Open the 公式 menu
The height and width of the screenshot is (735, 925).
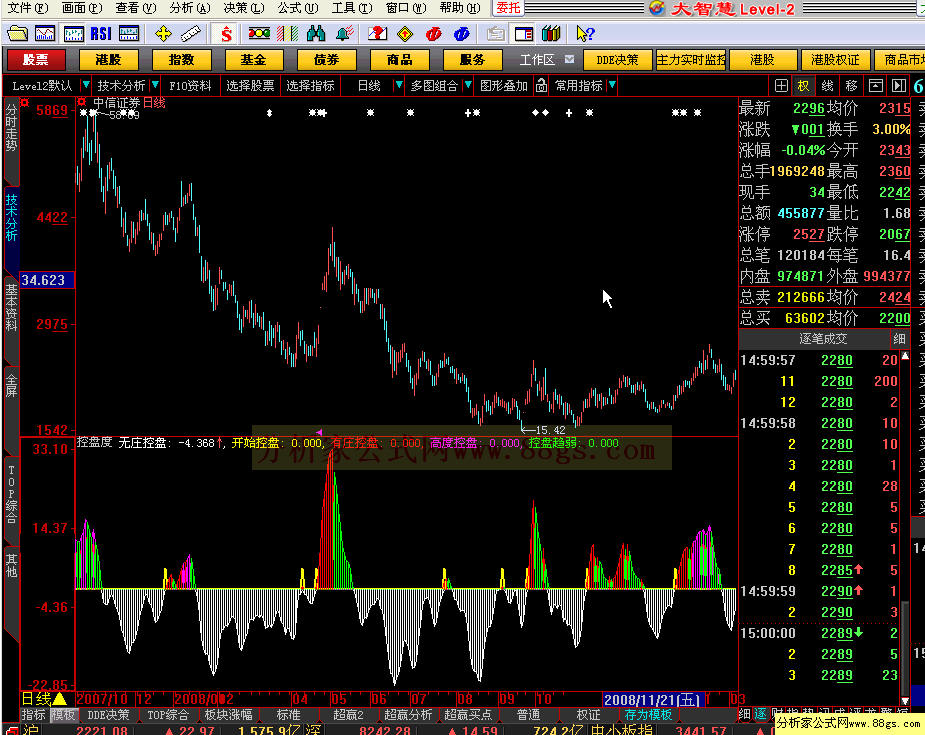point(298,8)
